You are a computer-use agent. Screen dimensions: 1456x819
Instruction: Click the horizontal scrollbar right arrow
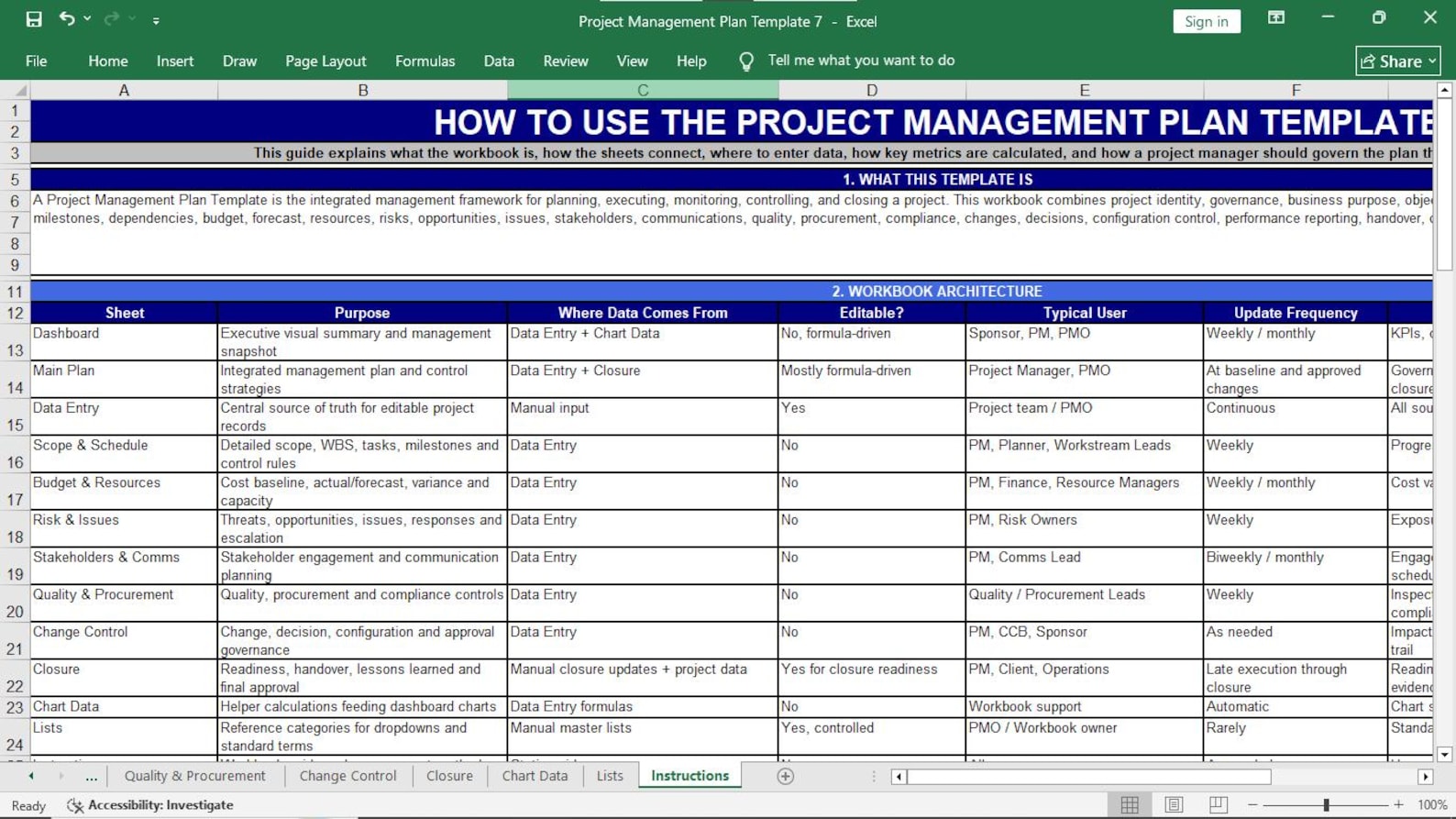pyautogui.click(x=1426, y=777)
